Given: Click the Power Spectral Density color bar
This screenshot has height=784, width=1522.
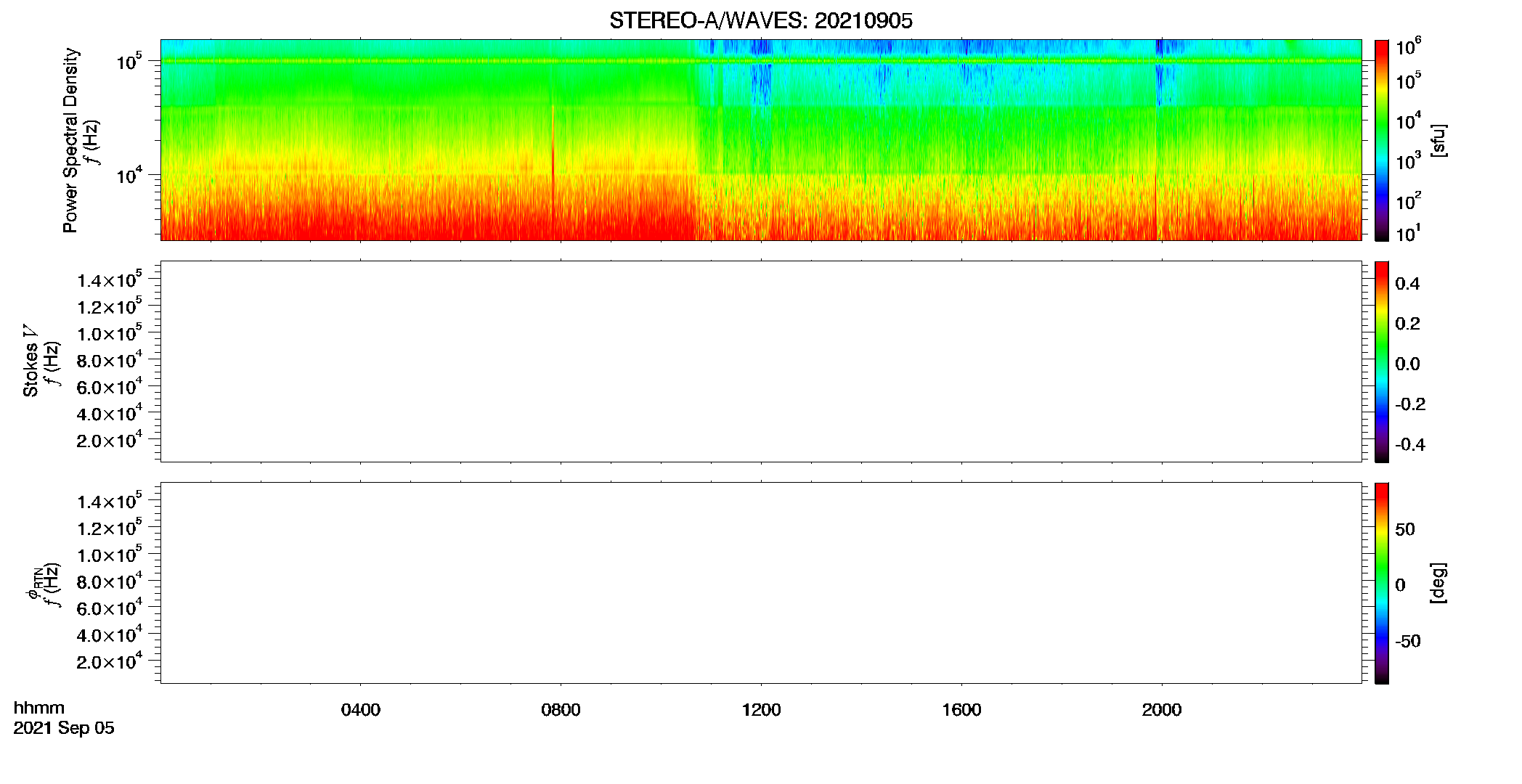Looking at the screenshot, I should [x=1382, y=140].
